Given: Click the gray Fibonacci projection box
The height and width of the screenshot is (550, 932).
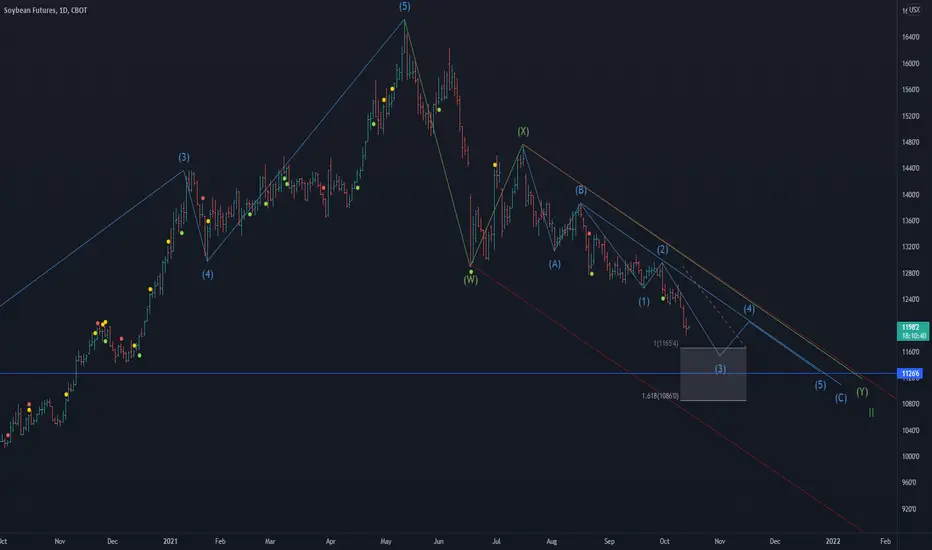Looking at the screenshot, I should point(713,374).
